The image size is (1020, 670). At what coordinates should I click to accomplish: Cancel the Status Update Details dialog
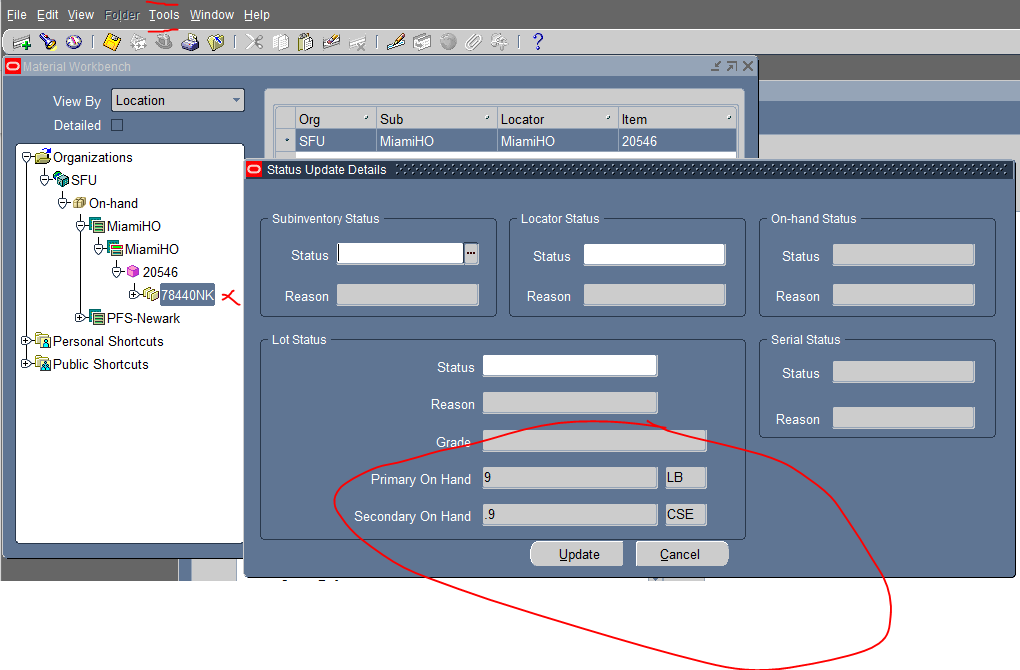[x=682, y=553]
